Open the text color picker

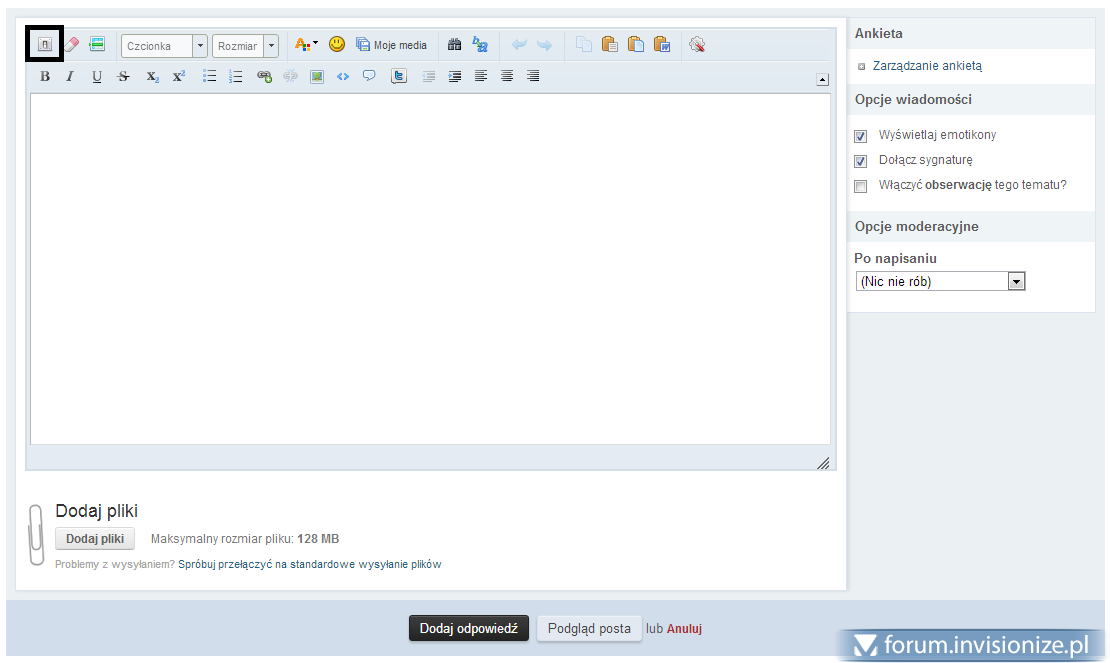306,45
